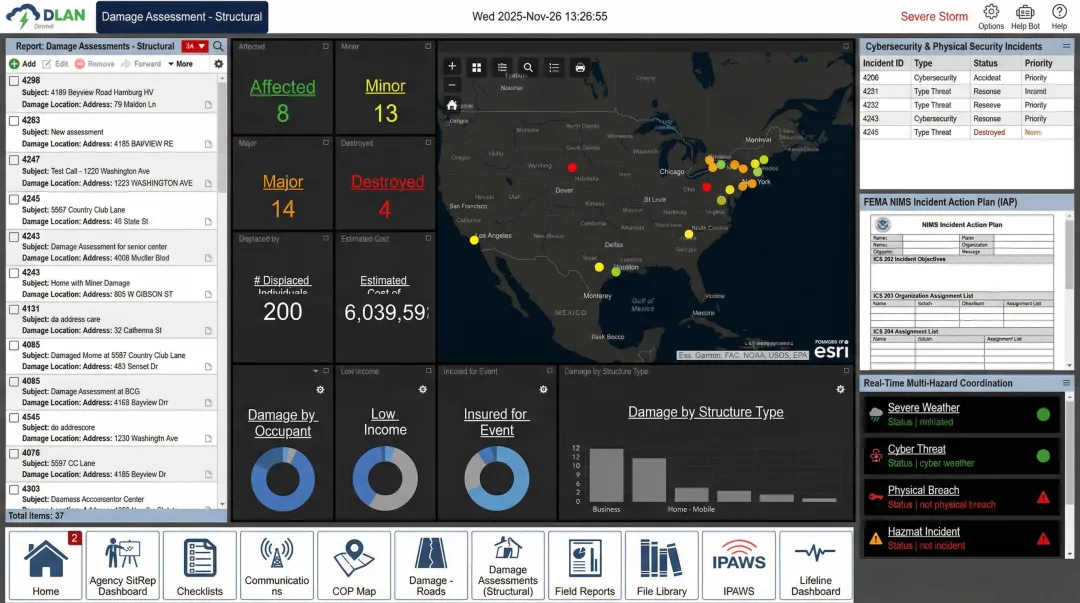1080x603 pixels.
Task: Click Add in the report toolbar
Action: coord(23,64)
